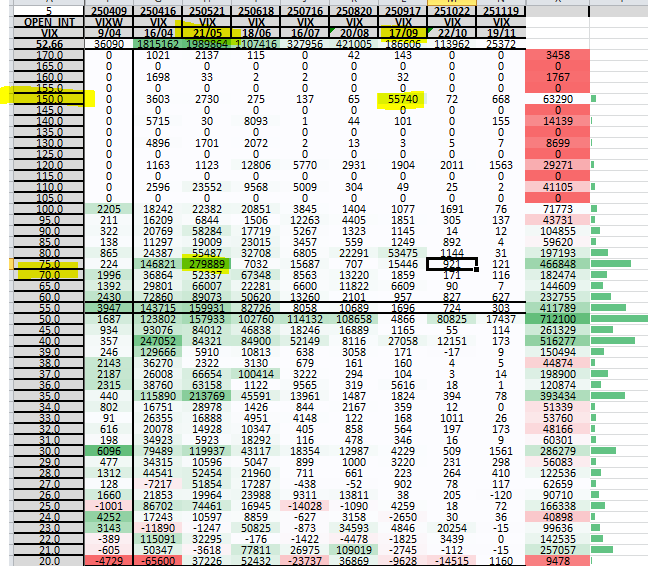Click the row total 466848
Viewport: 648px width, 566px height.
pos(557,264)
